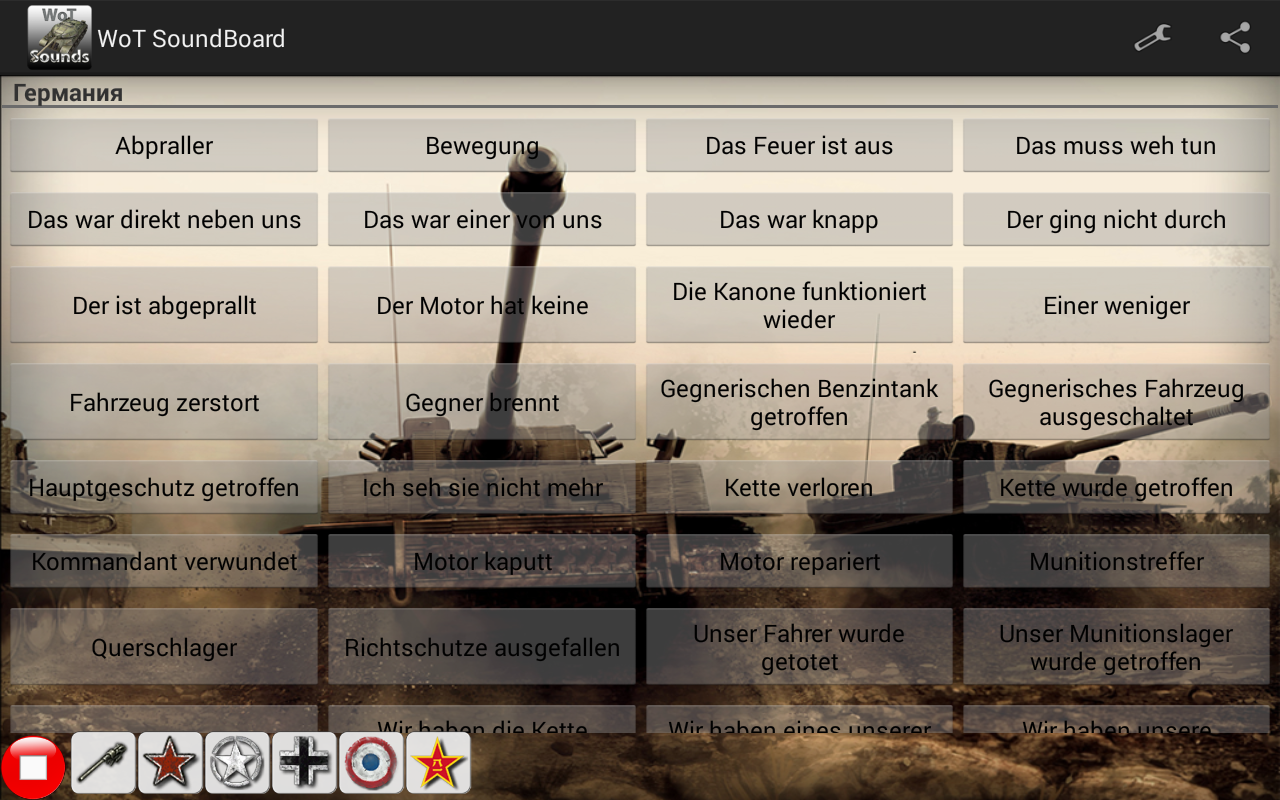Play 'Unser Fahrer wurde getotet' sound
The width and height of the screenshot is (1280, 800).
pyautogui.click(x=799, y=648)
